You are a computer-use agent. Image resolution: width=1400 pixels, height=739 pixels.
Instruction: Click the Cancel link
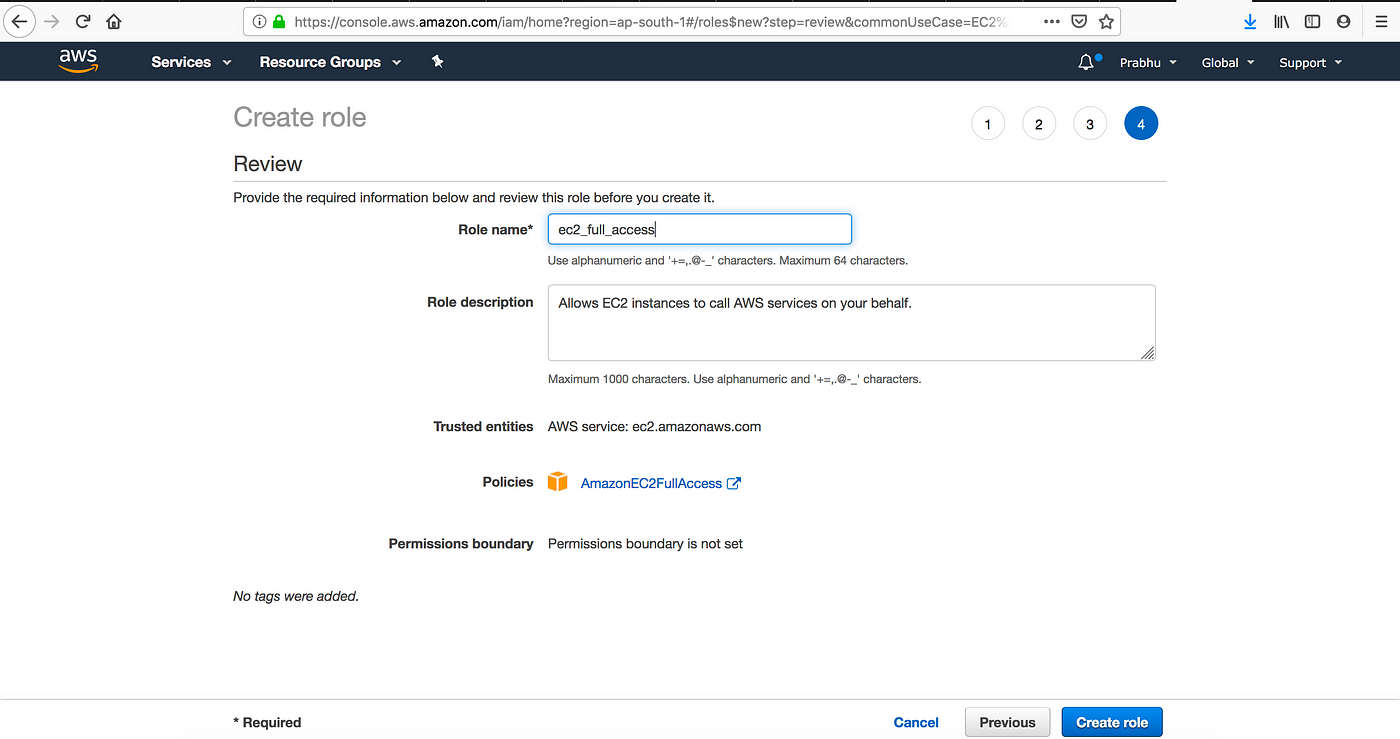[x=916, y=722]
